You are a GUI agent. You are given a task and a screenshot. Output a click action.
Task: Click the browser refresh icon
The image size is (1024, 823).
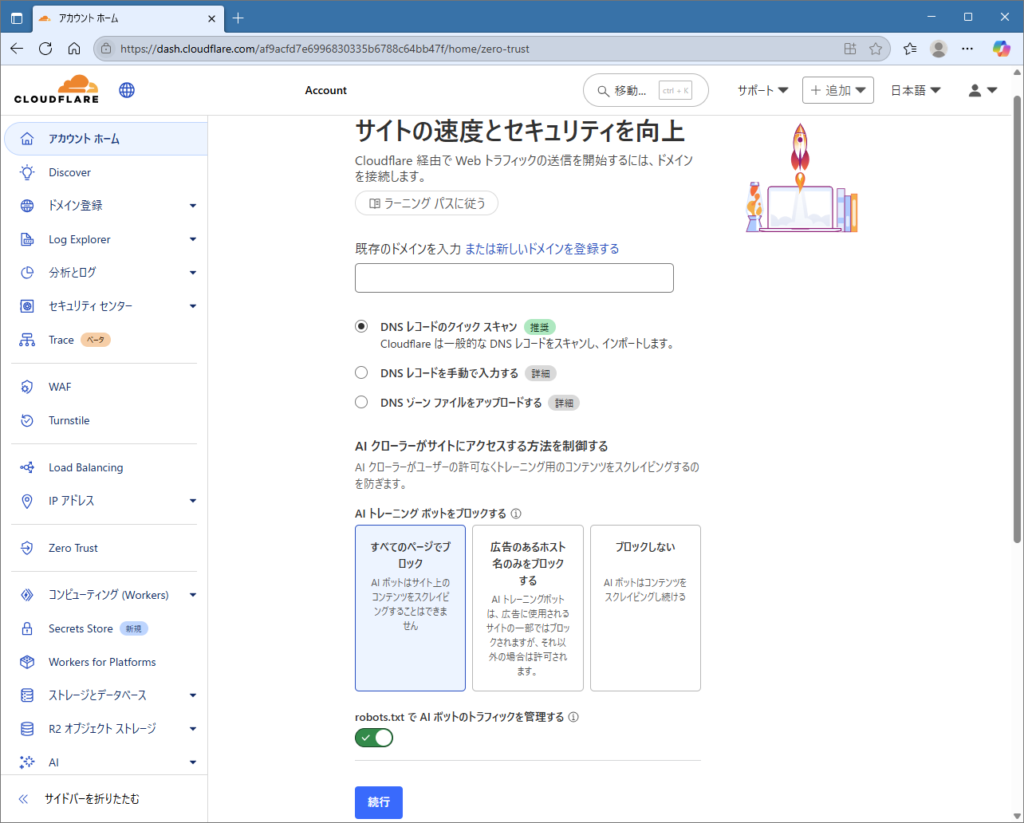click(x=45, y=48)
